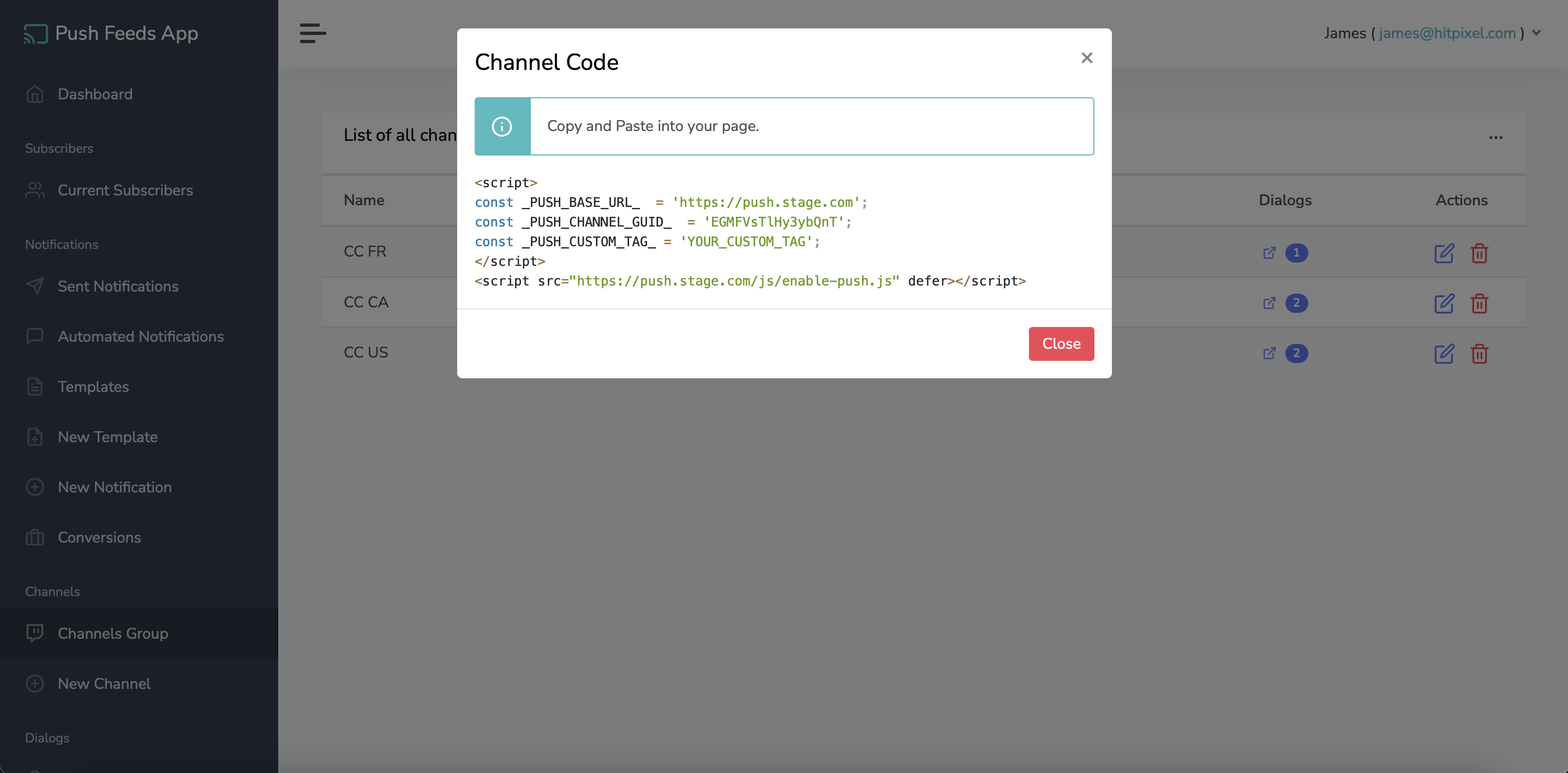The width and height of the screenshot is (1568, 773).
Task: Click the Channels Group icon in sidebar
Action: 35,633
